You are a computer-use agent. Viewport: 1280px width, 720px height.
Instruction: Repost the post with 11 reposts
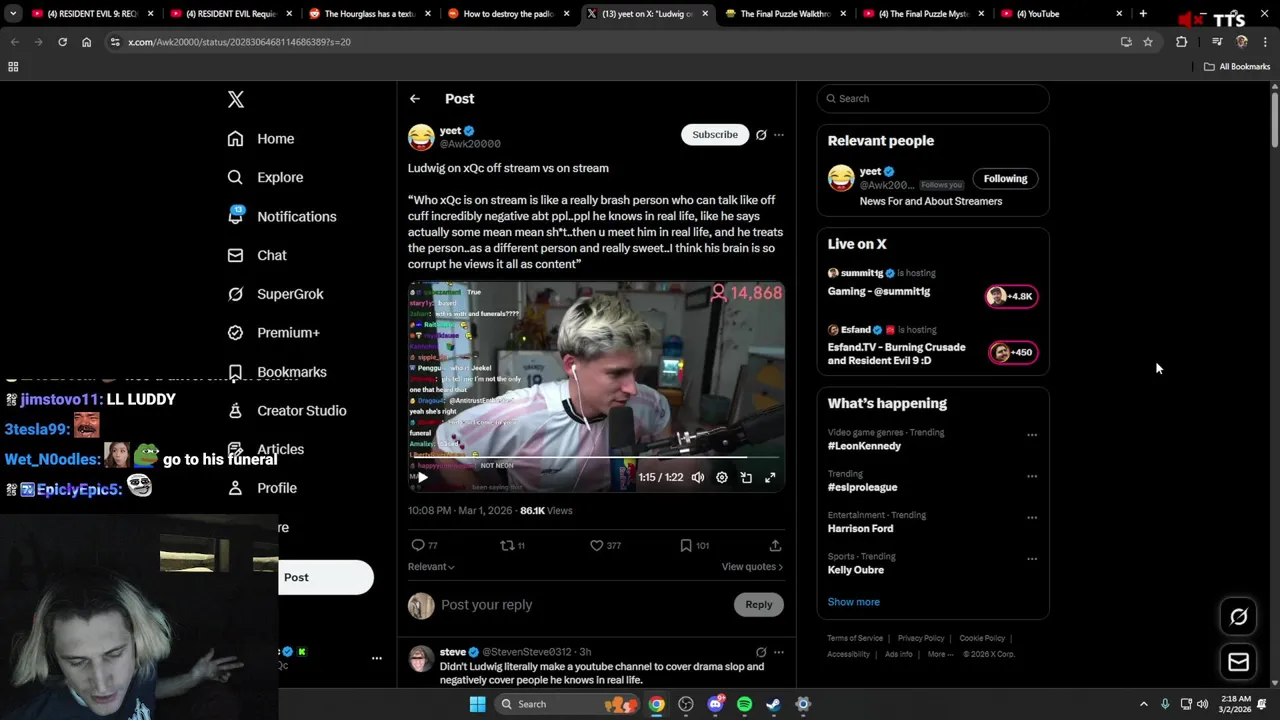[513, 545]
